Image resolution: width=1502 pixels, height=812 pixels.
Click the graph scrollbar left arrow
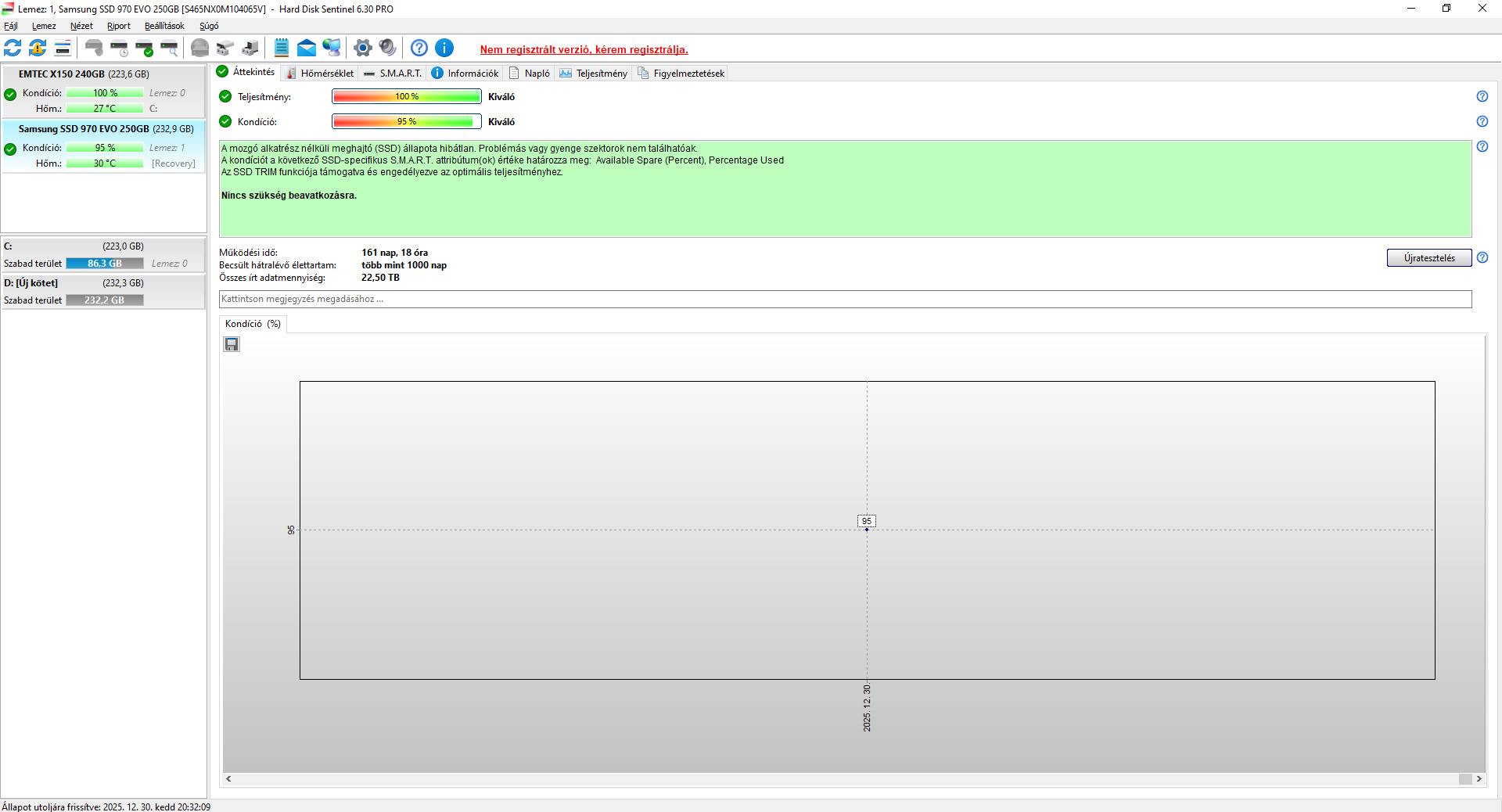click(228, 779)
